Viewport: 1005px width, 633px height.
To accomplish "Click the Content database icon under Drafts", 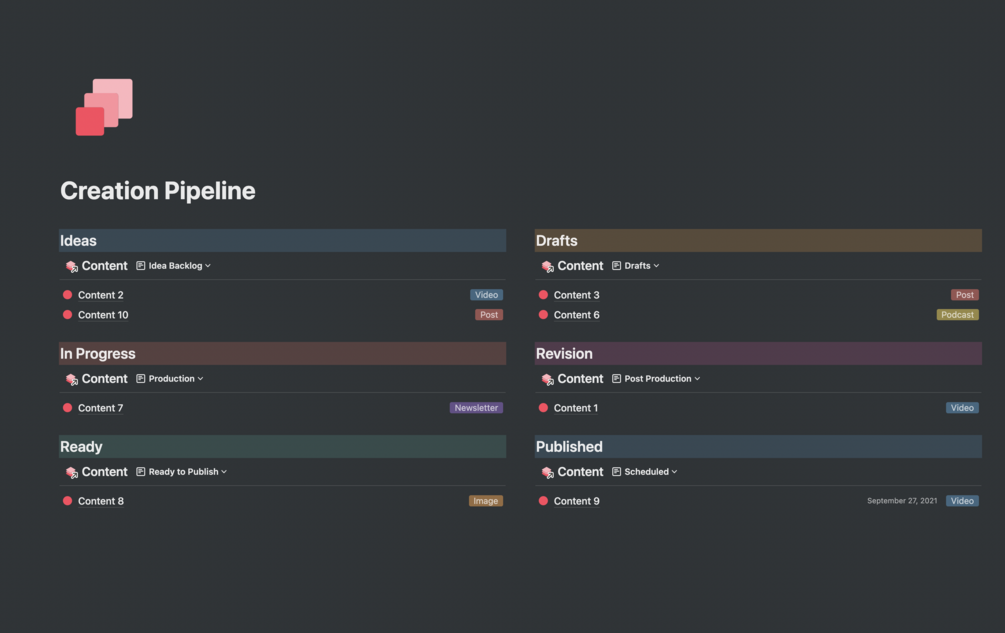I will pyautogui.click(x=547, y=267).
